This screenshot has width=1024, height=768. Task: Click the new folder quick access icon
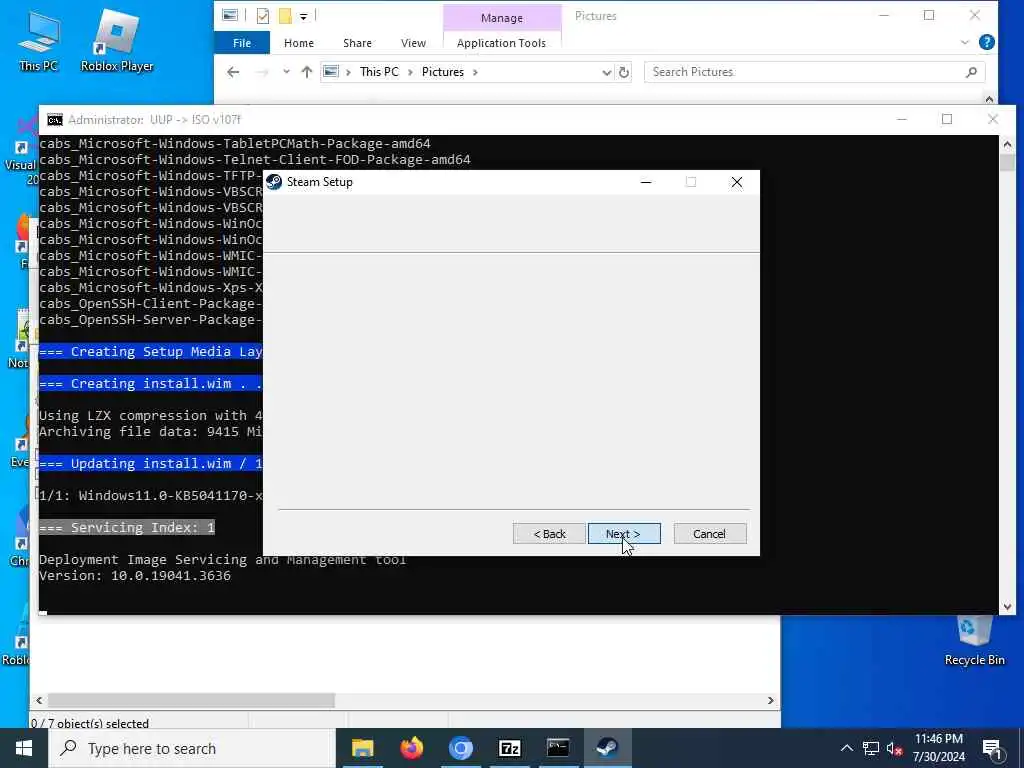(285, 16)
